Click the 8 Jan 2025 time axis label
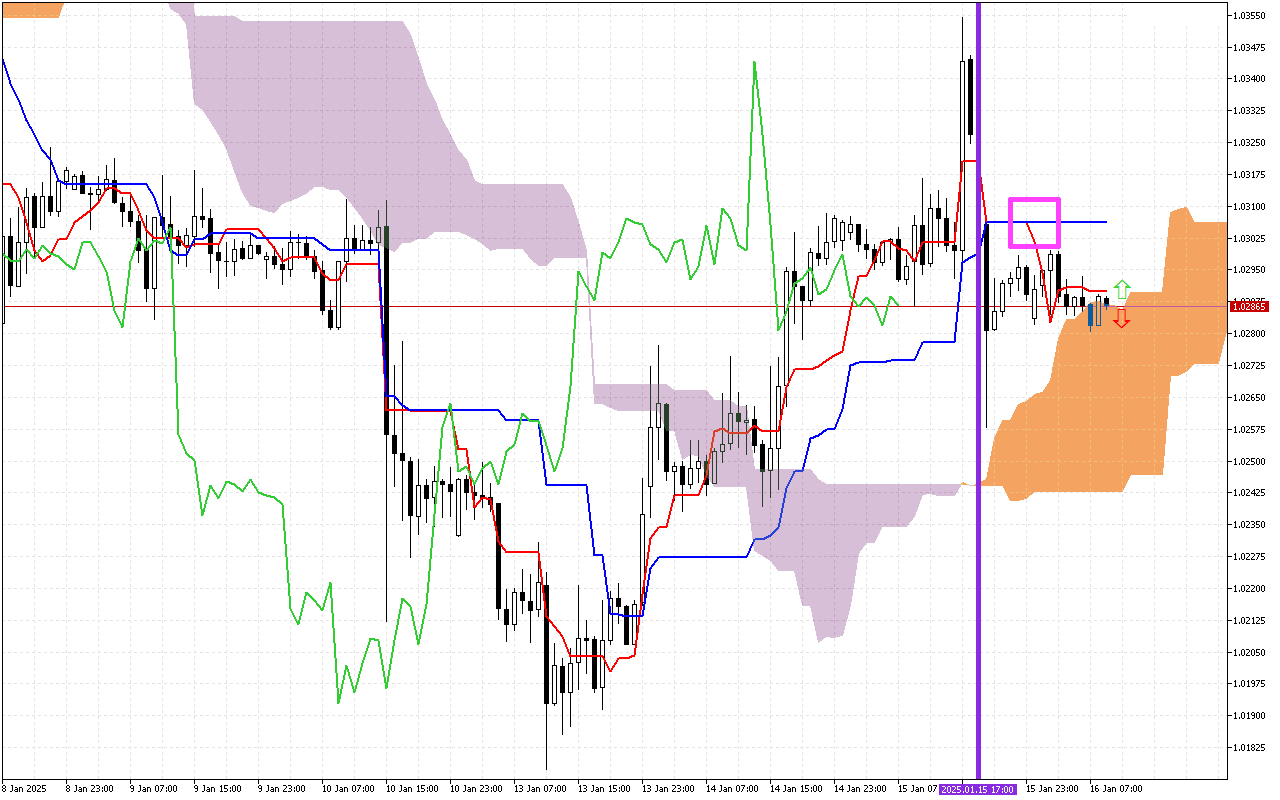 pos(25,789)
